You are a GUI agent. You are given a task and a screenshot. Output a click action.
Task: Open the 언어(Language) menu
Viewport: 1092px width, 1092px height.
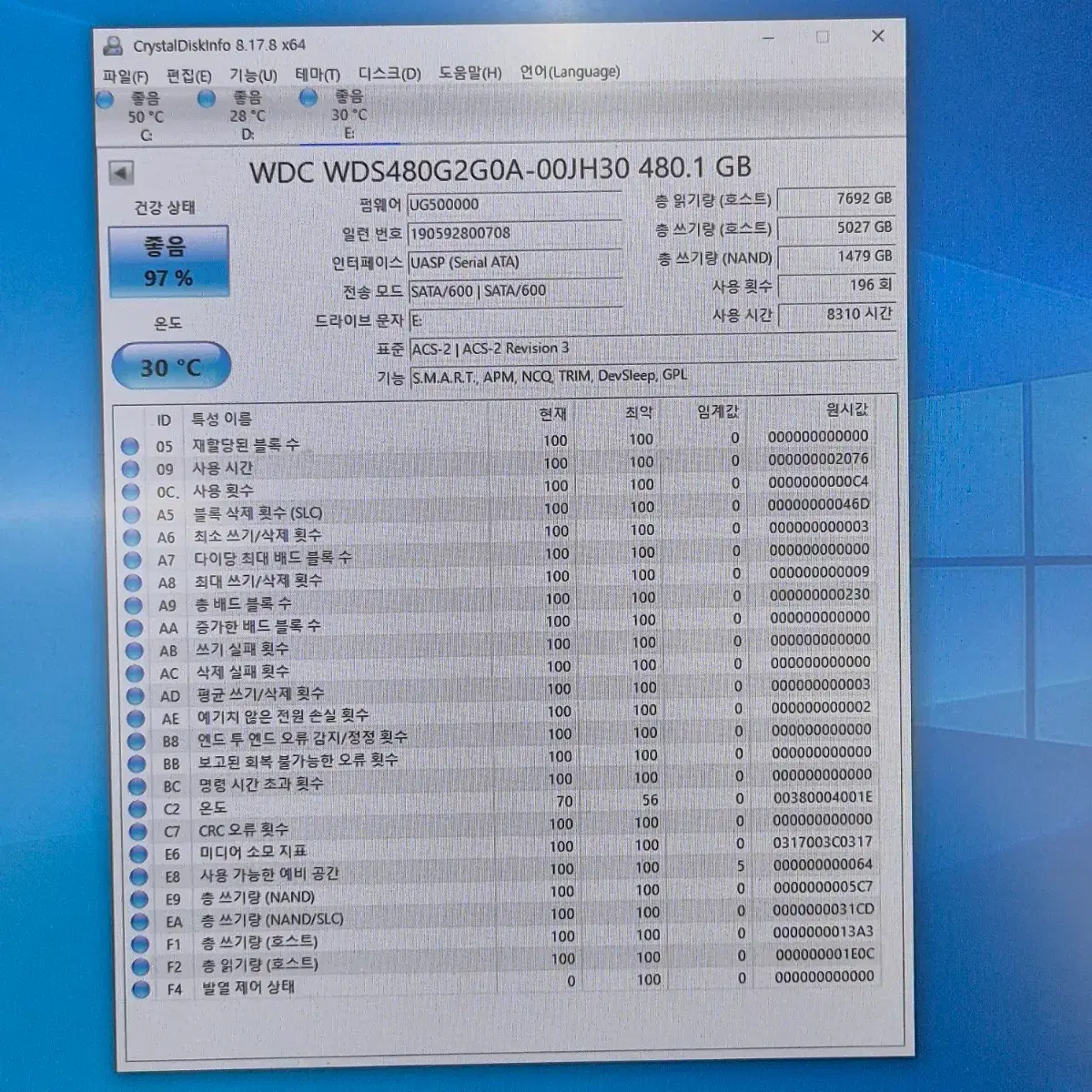(570, 72)
